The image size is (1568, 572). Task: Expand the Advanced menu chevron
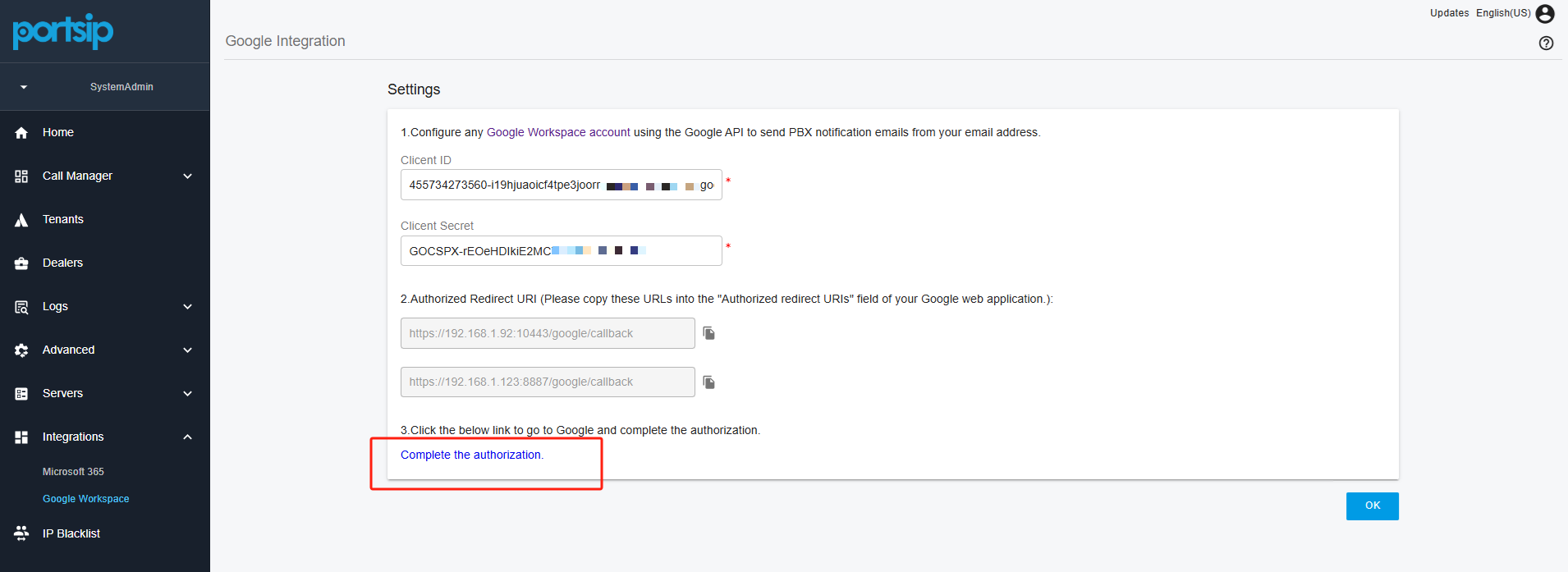coord(187,350)
